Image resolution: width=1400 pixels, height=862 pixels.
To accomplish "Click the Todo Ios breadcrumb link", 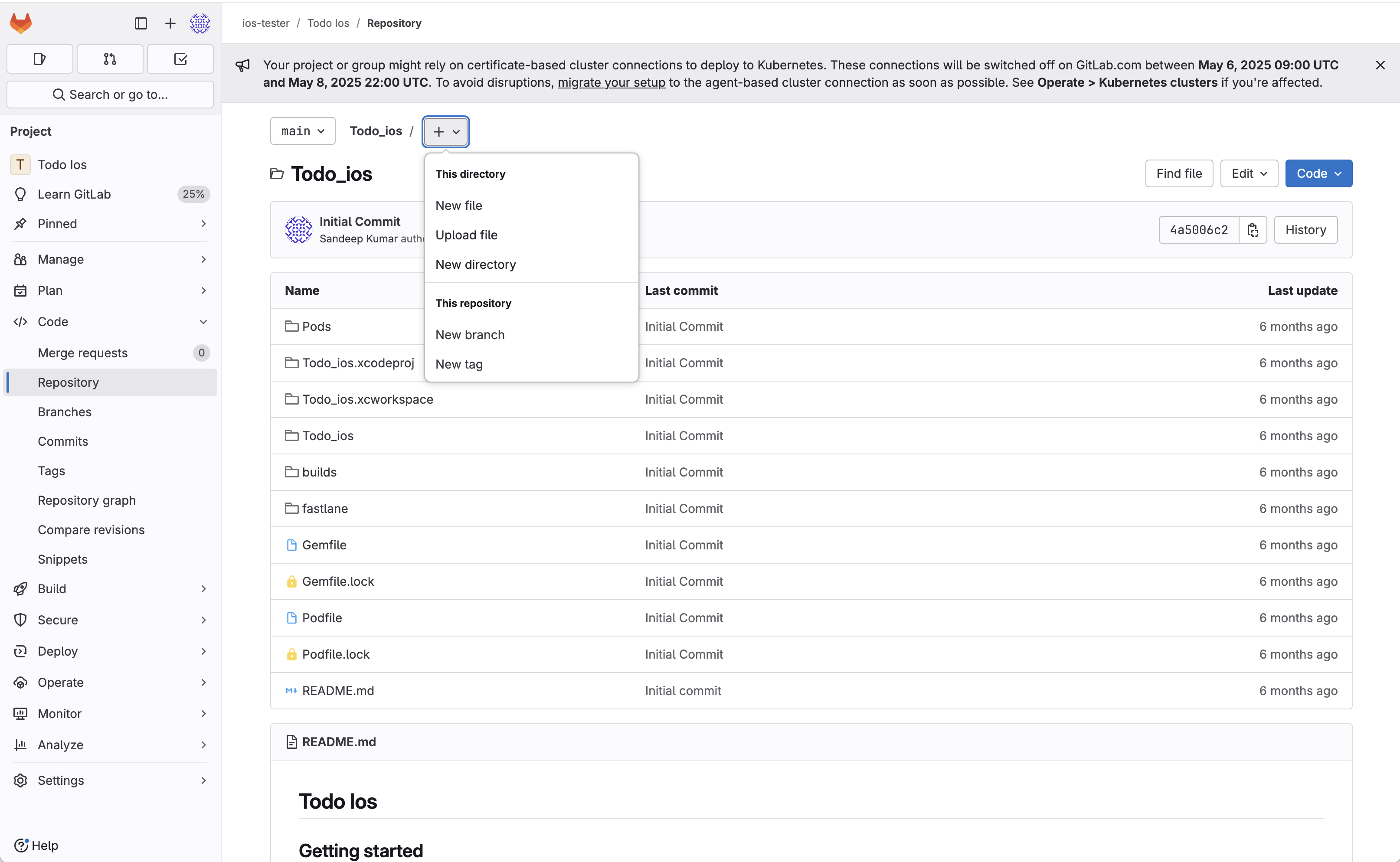I will [328, 23].
